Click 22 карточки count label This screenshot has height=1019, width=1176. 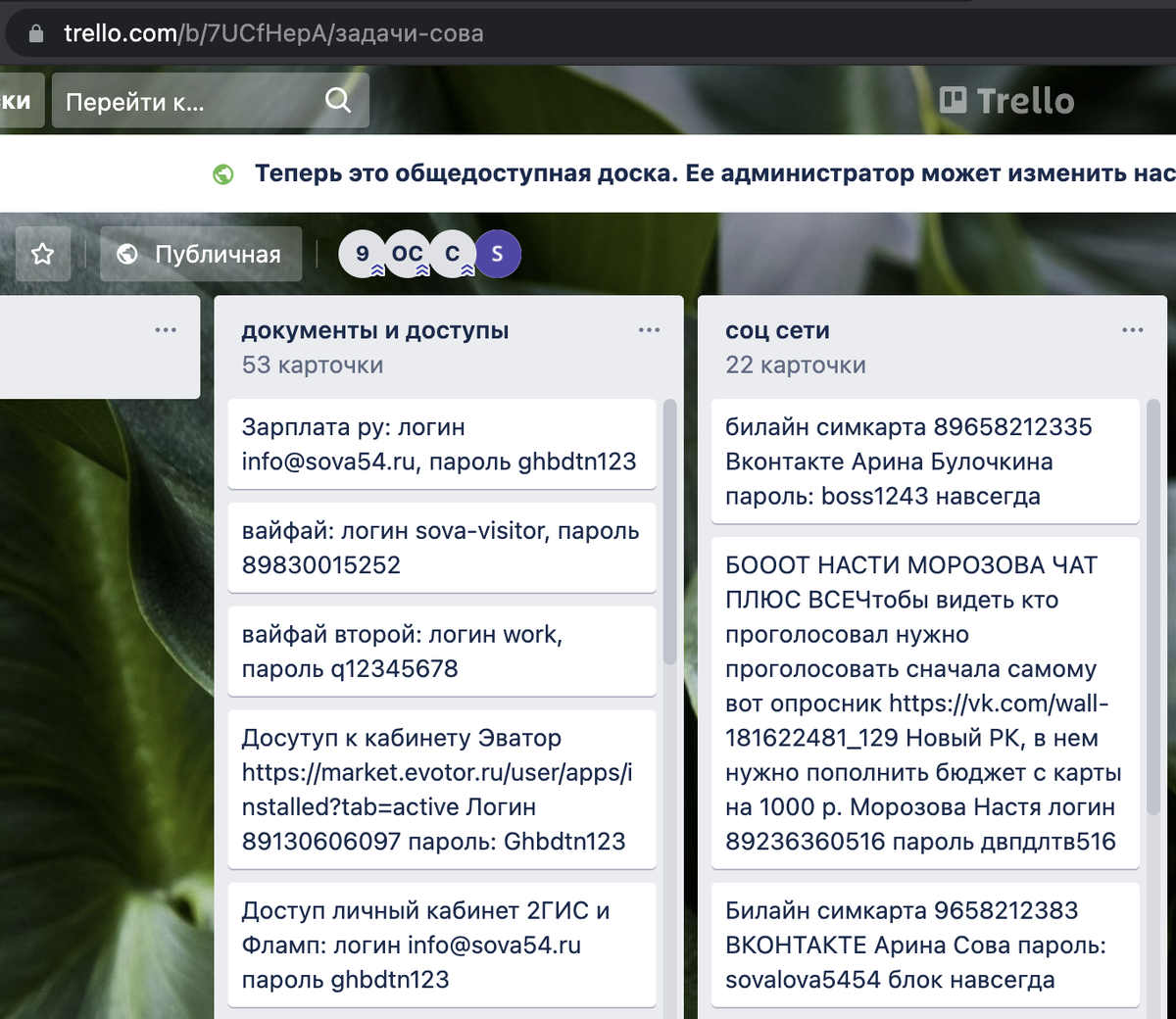coord(796,365)
